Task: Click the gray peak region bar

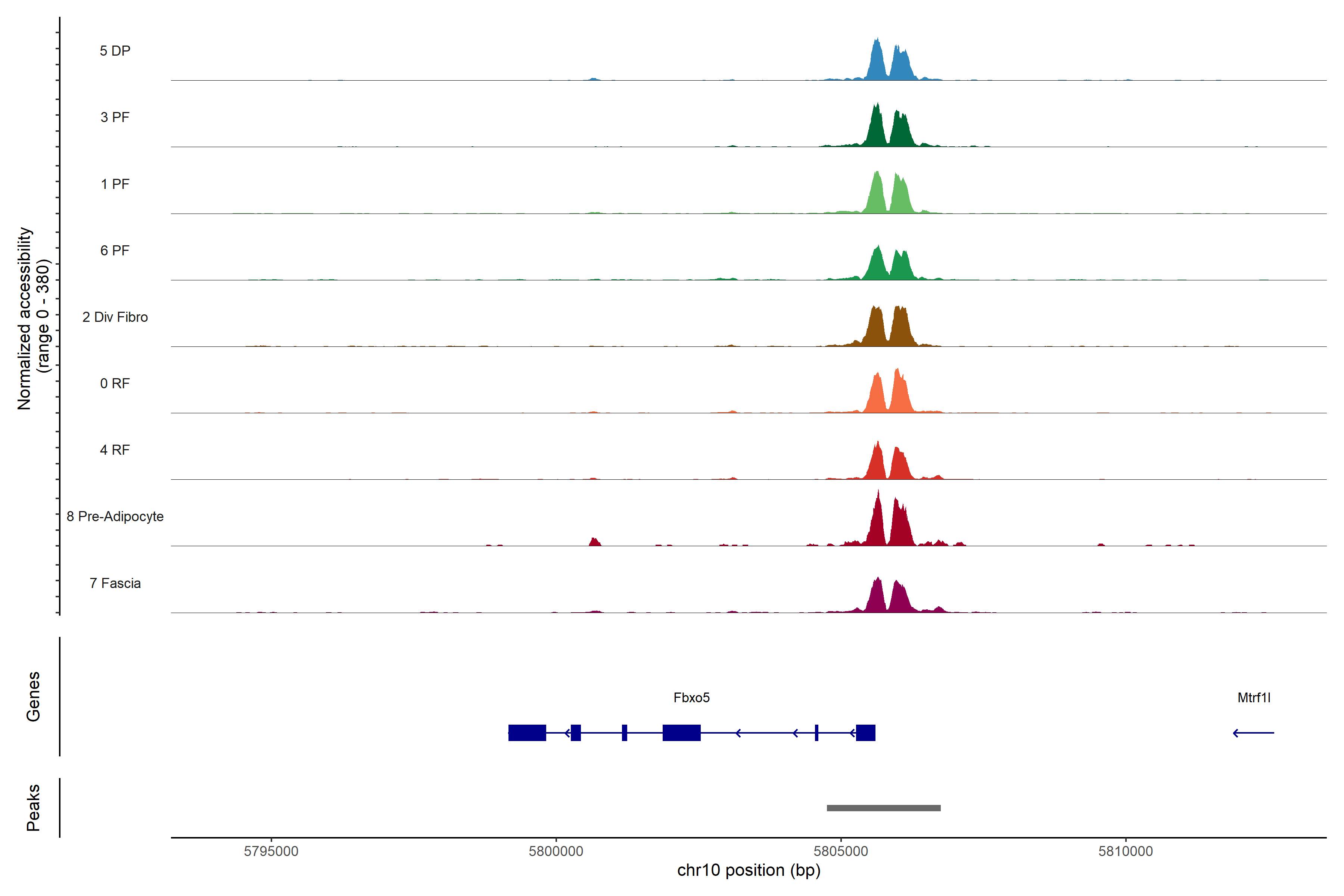Action: tap(883, 808)
